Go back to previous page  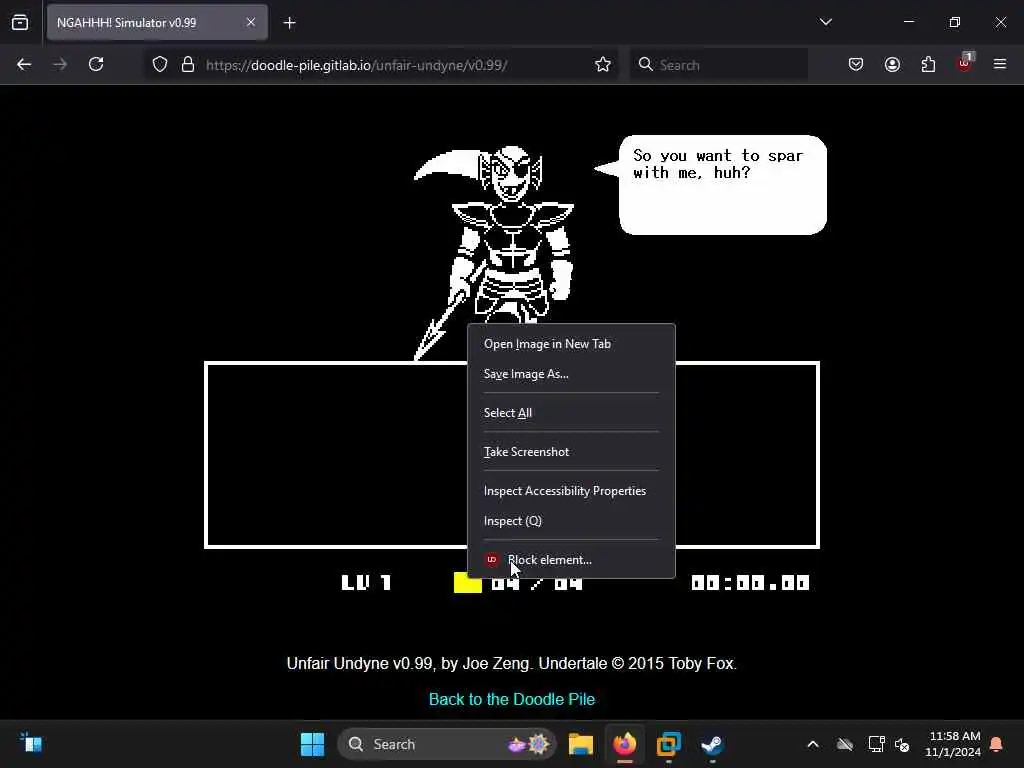tap(24, 65)
